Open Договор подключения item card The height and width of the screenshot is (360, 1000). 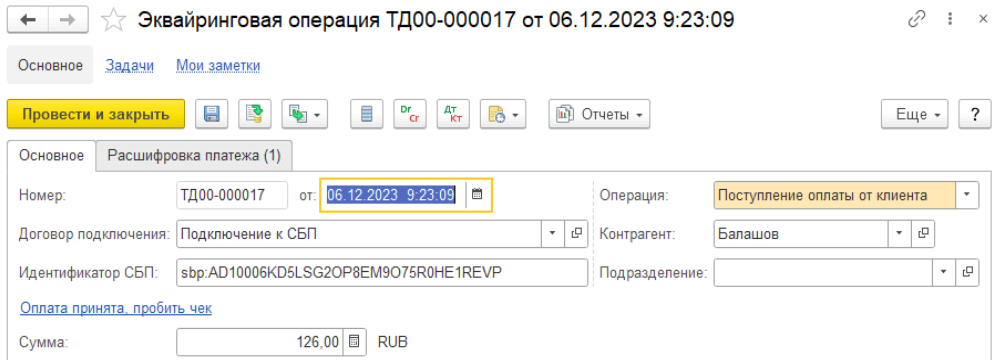[x=576, y=234]
